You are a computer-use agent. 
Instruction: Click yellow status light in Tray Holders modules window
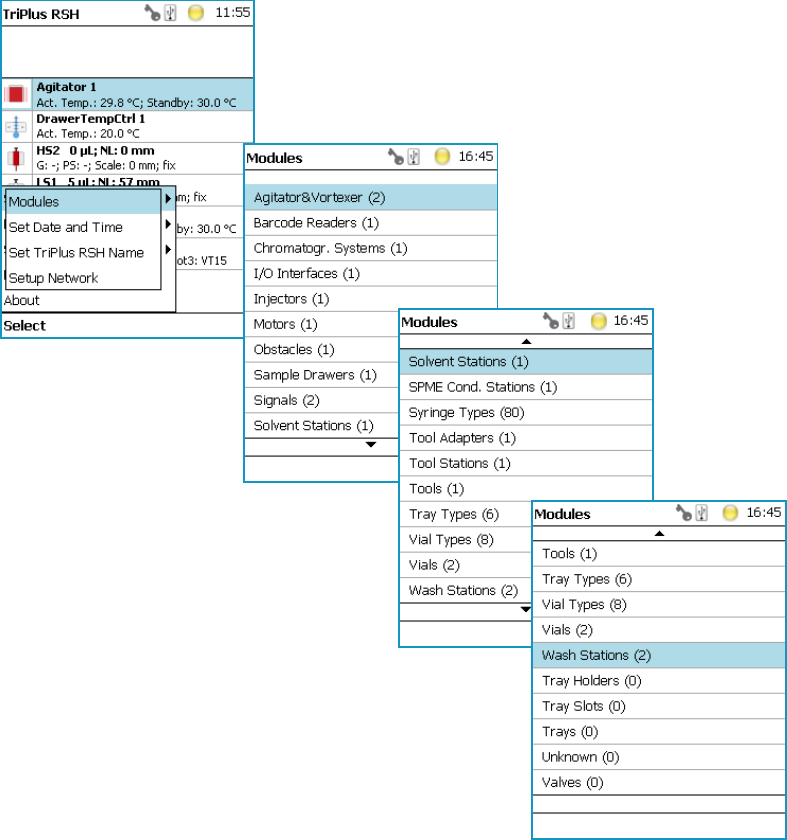click(730, 513)
